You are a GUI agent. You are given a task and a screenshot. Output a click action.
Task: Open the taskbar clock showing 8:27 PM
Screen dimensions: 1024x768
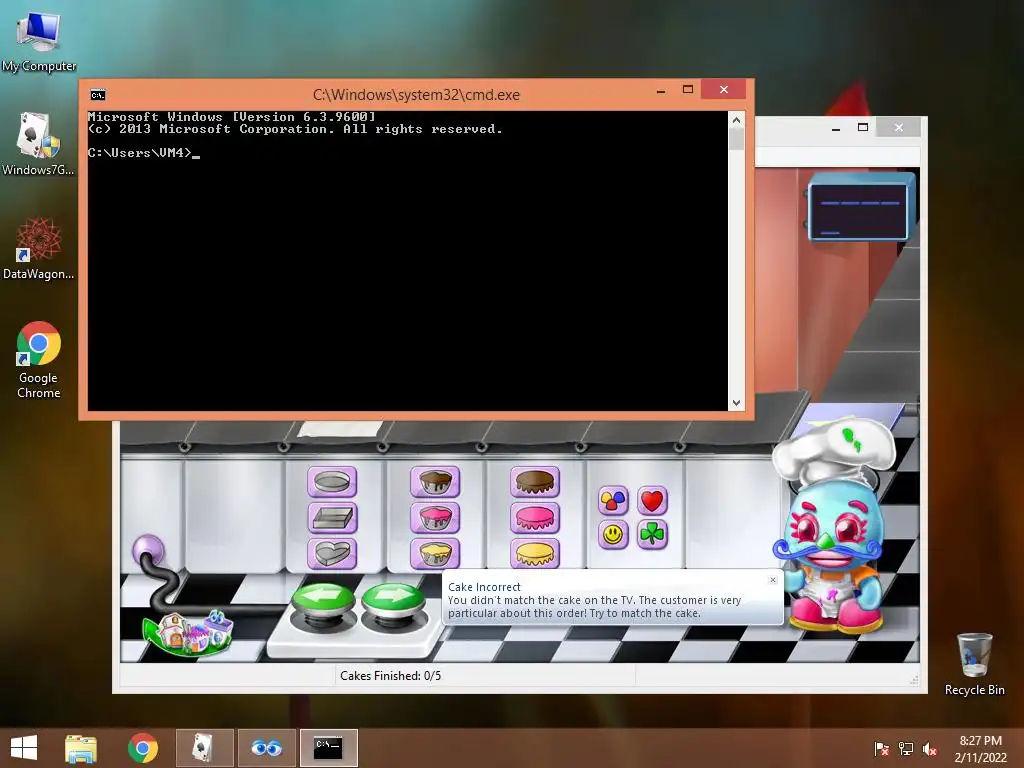pyautogui.click(x=980, y=749)
